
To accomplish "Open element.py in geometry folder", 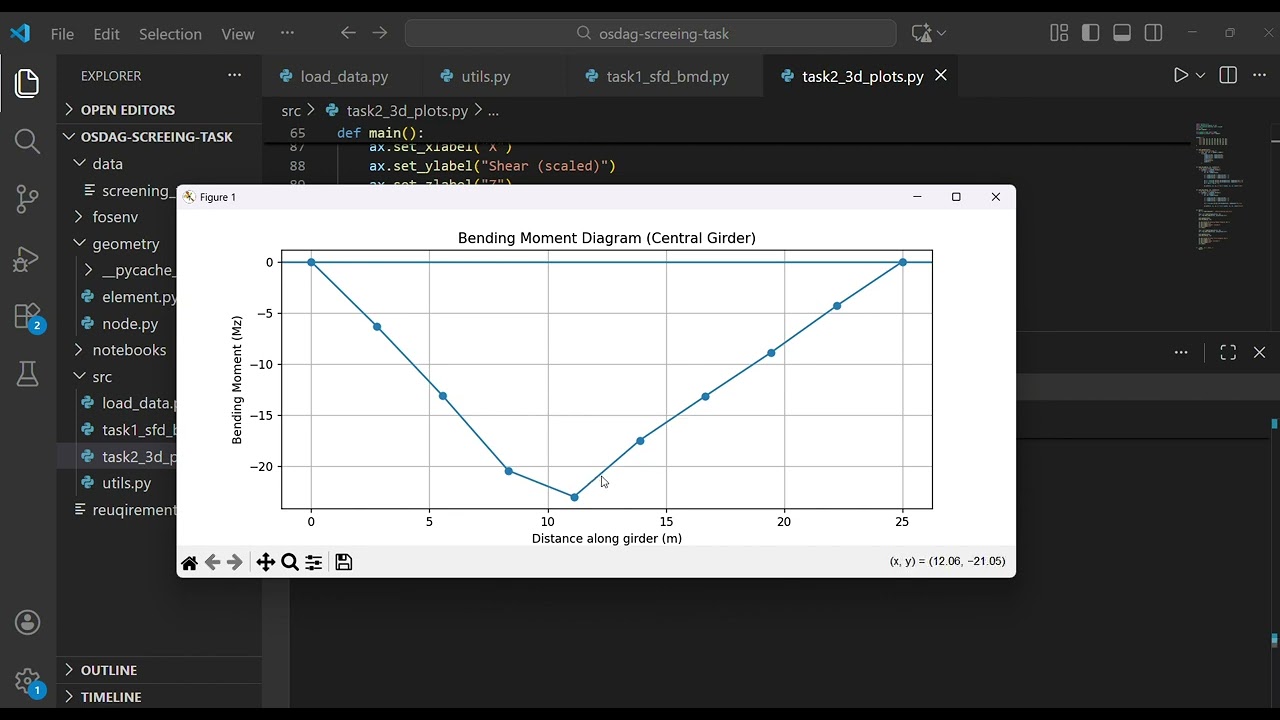I will 139,296.
